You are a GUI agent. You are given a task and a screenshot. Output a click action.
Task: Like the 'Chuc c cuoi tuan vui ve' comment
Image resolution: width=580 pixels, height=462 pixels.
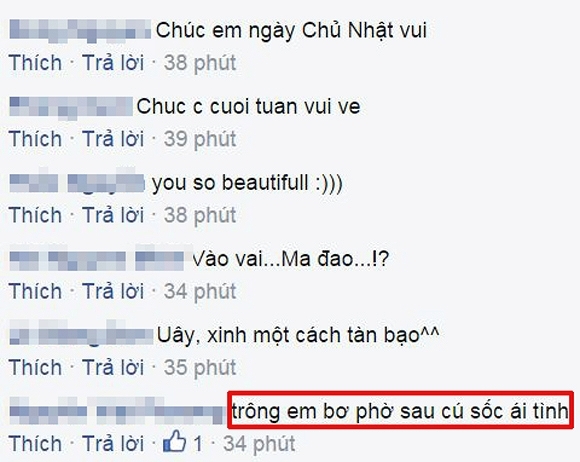coord(35,139)
